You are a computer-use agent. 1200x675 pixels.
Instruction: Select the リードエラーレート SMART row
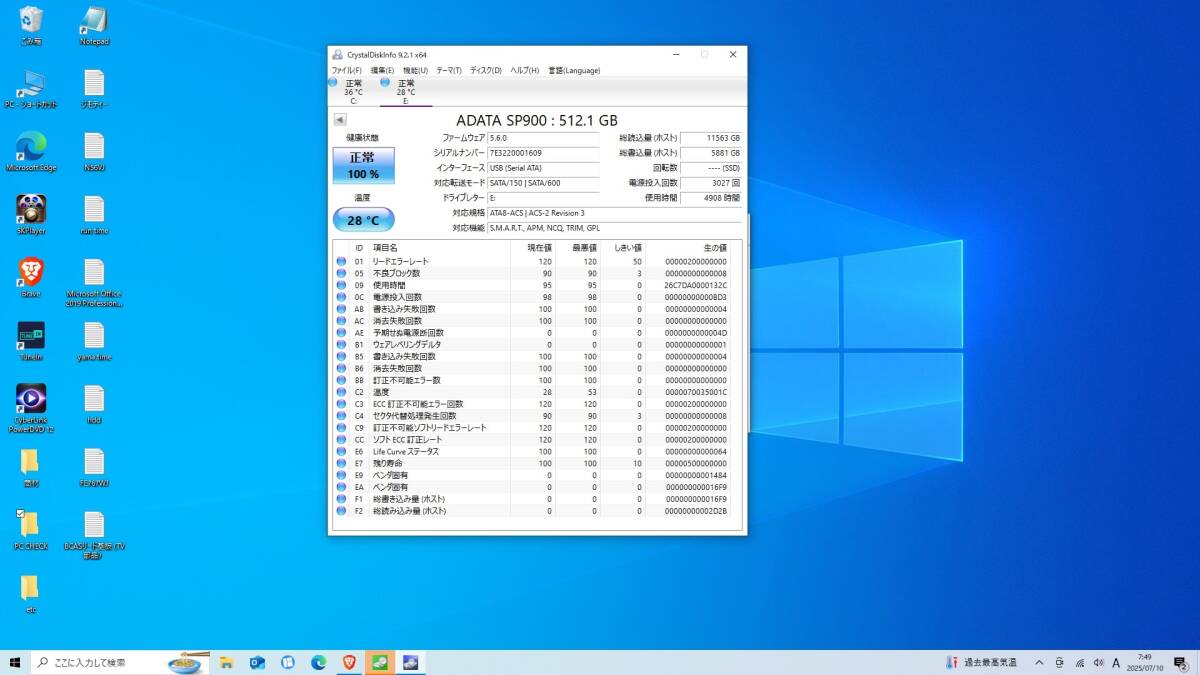tap(533, 261)
